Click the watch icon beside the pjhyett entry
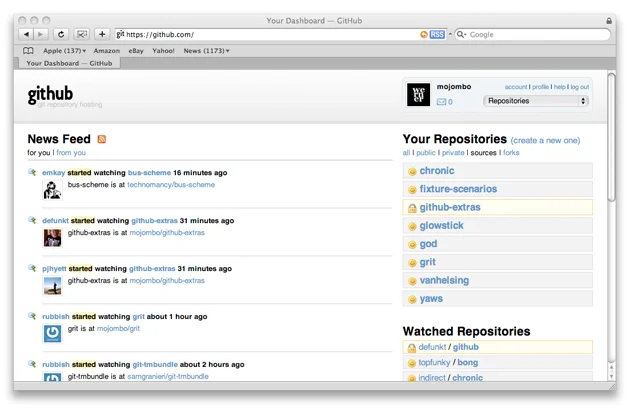Screen dimensions: 630x408 [x=32, y=268]
